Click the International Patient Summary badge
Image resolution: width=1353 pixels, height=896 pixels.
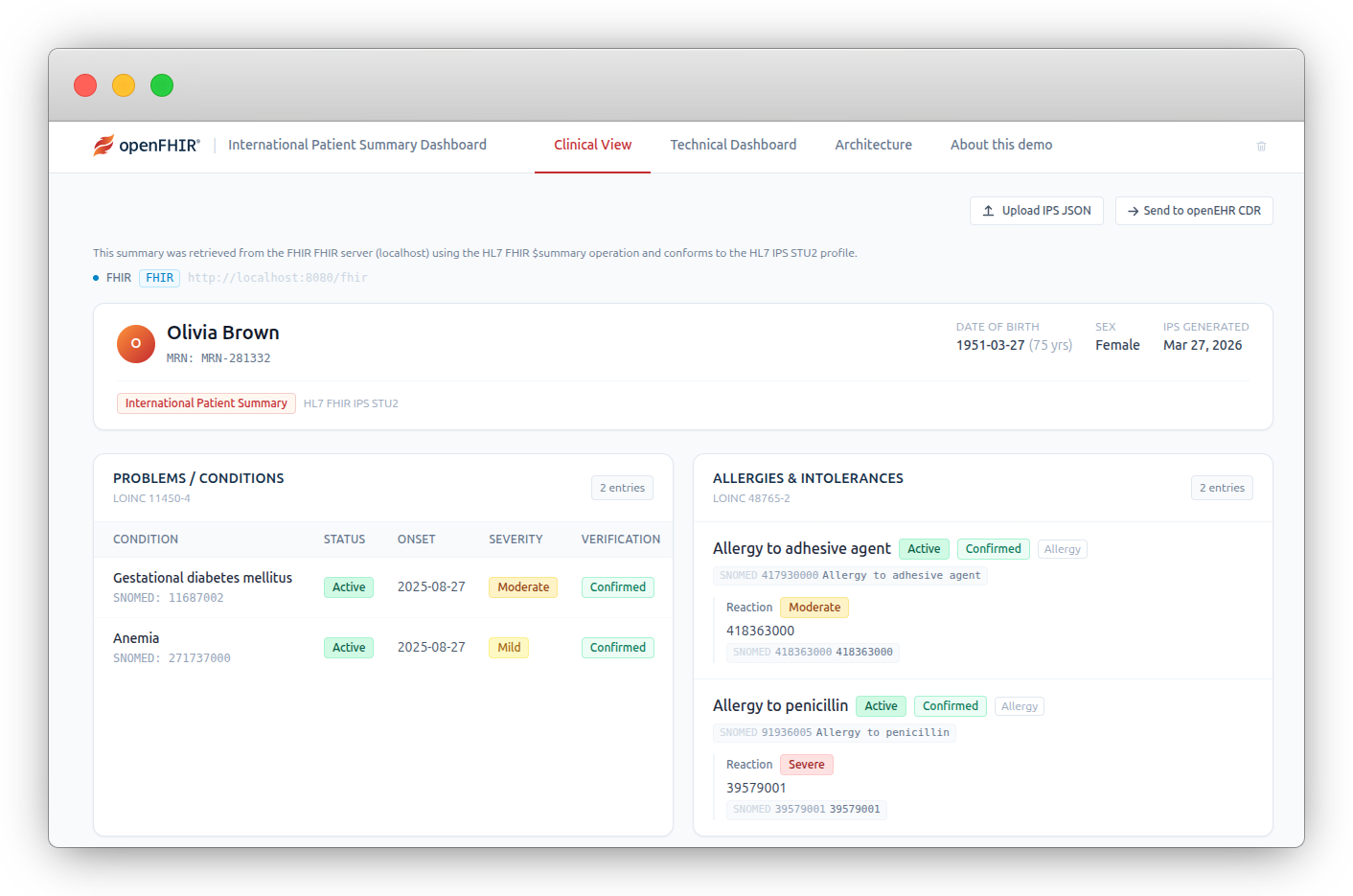206,403
